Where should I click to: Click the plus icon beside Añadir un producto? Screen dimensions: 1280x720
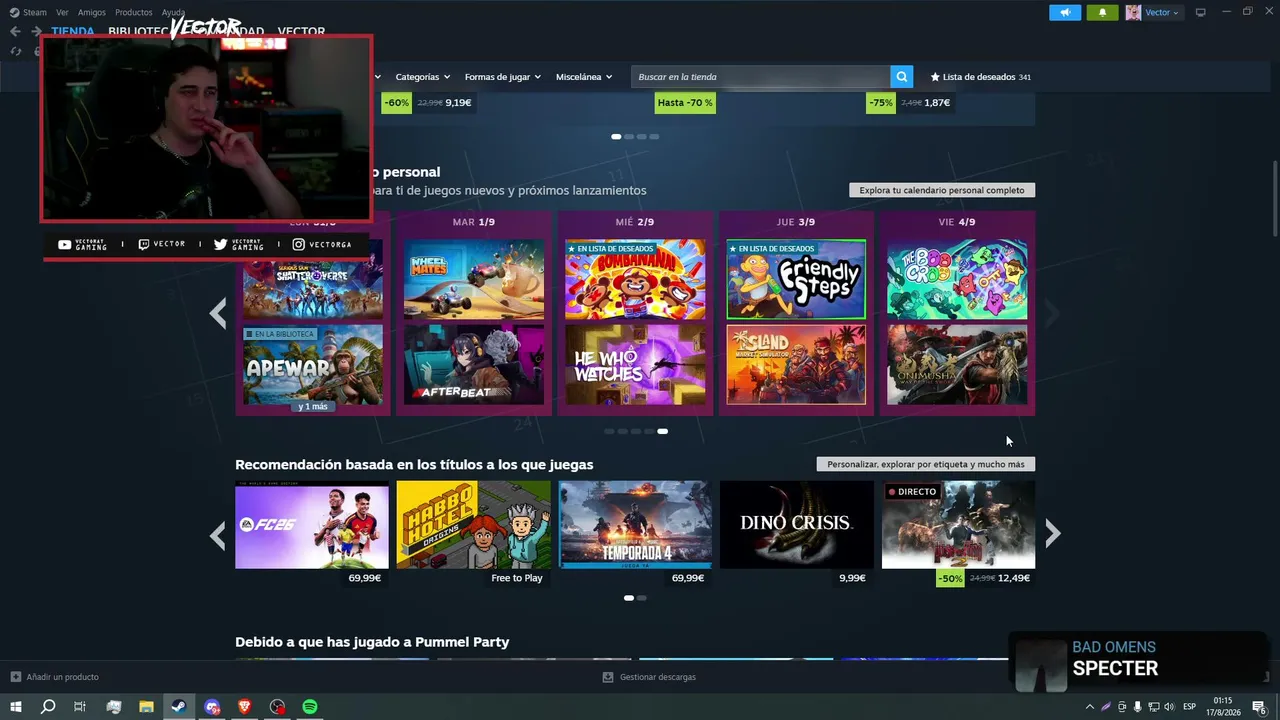coord(15,677)
